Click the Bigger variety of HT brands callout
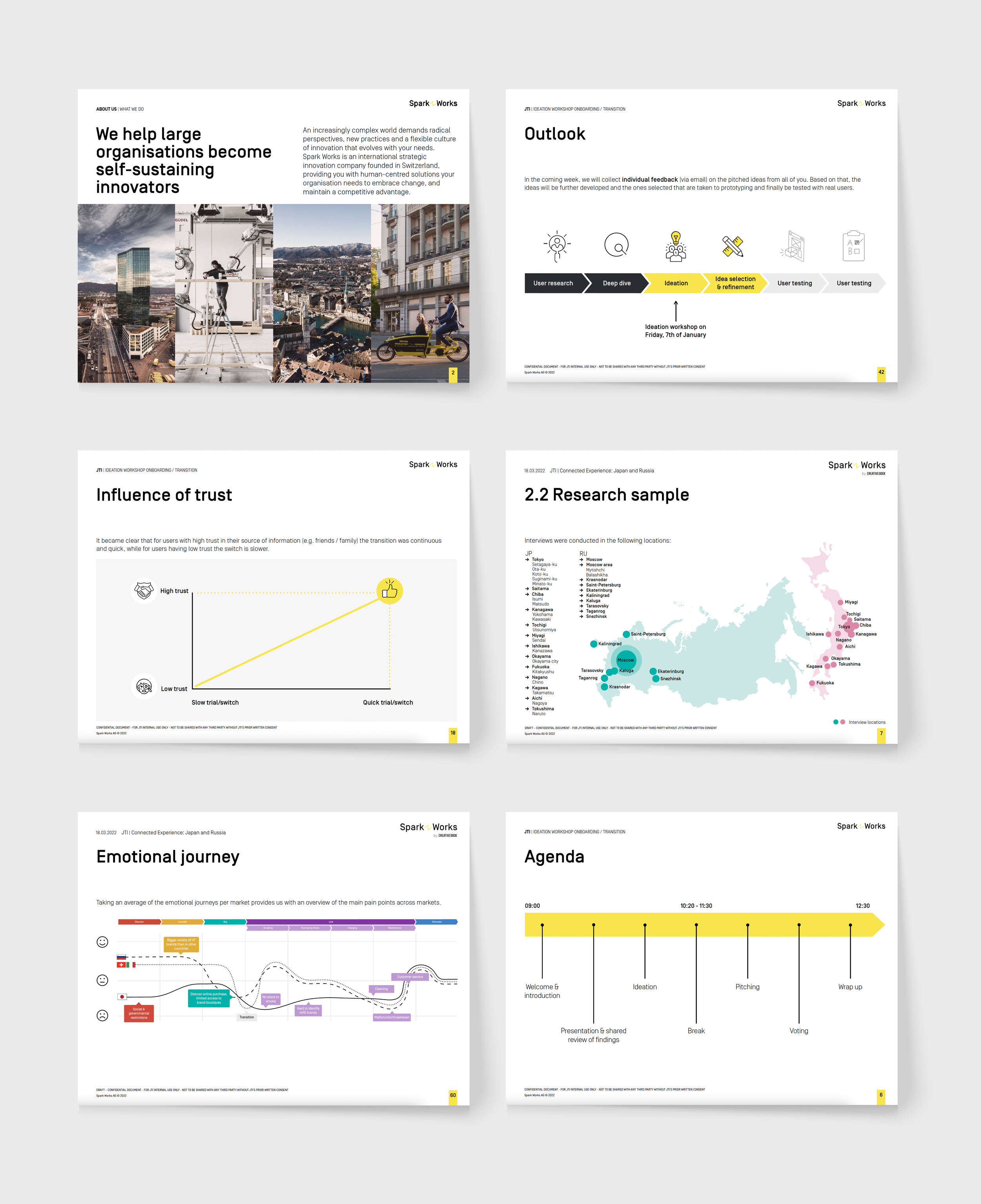Image resolution: width=981 pixels, height=1204 pixels. tap(181, 945)
